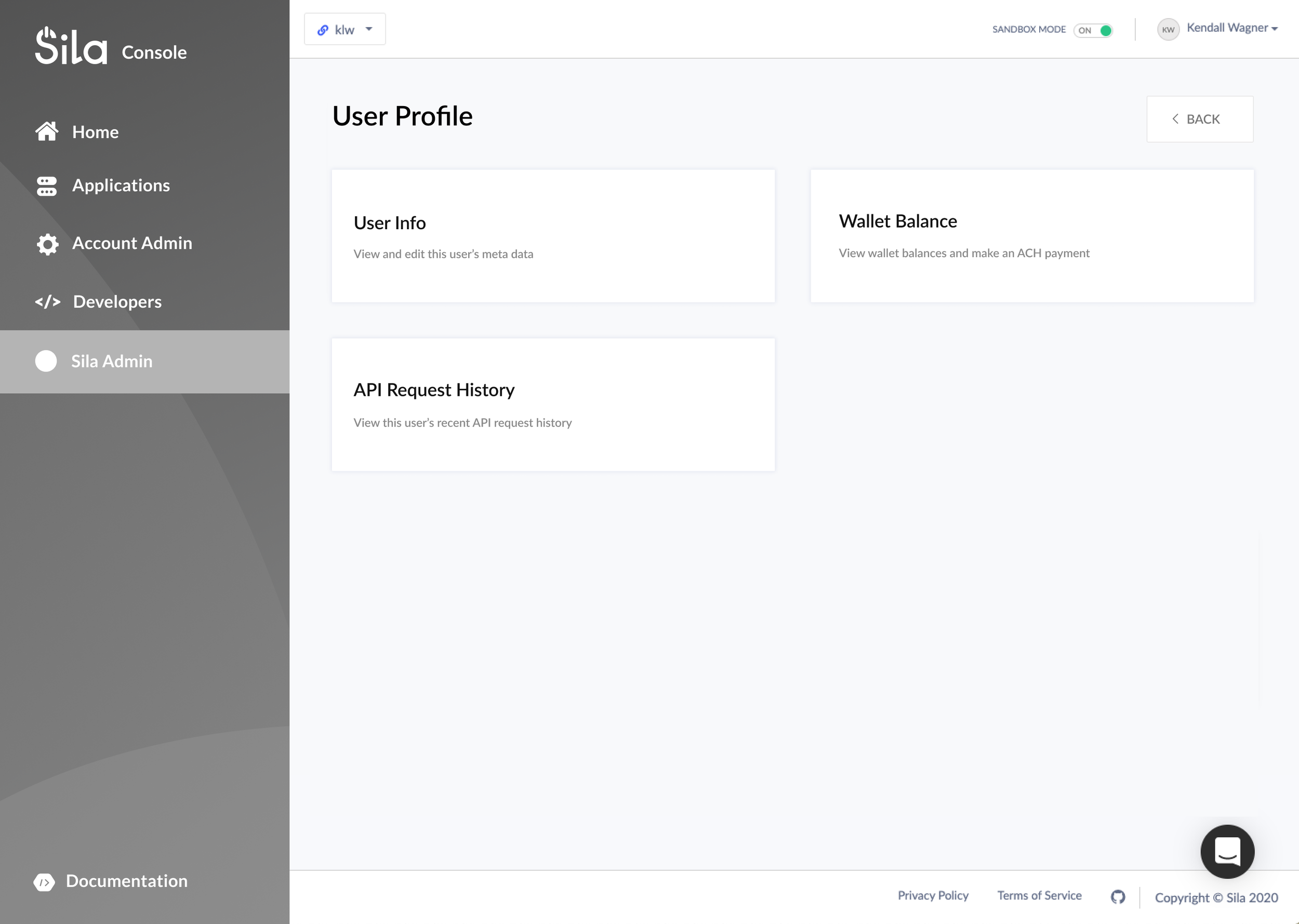Click the KW user avatar

pos(1168,30)
